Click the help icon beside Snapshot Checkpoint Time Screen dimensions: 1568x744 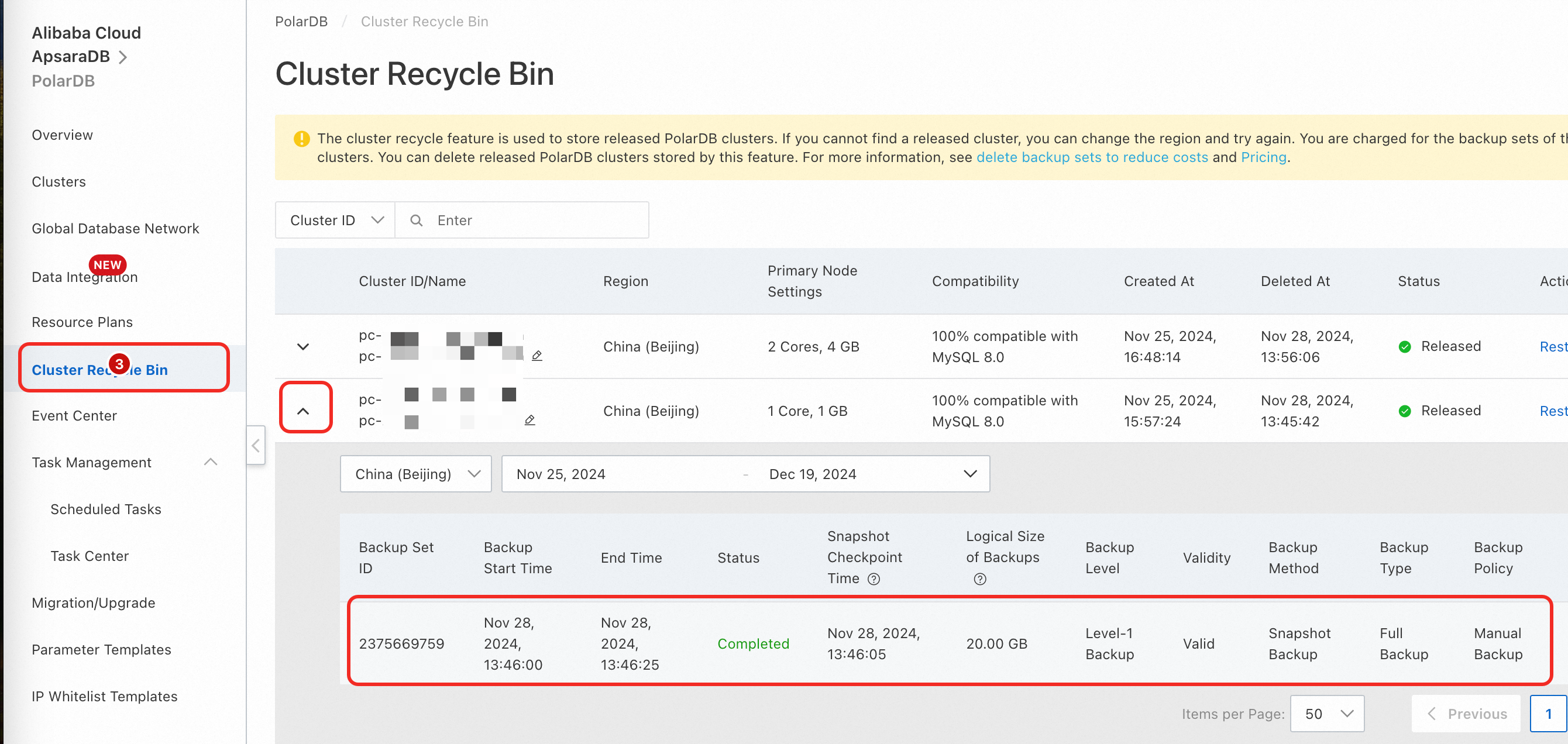[874, 578]
